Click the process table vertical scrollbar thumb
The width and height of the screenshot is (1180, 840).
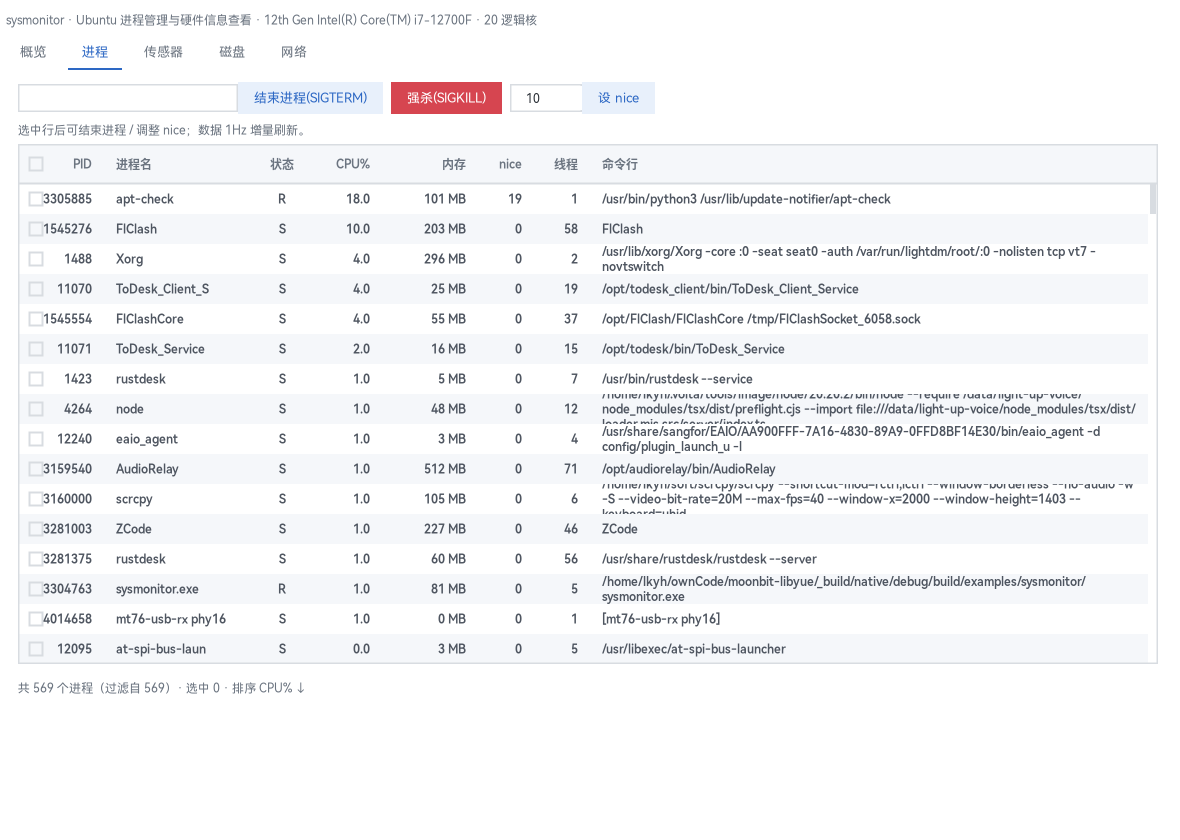1153,199
